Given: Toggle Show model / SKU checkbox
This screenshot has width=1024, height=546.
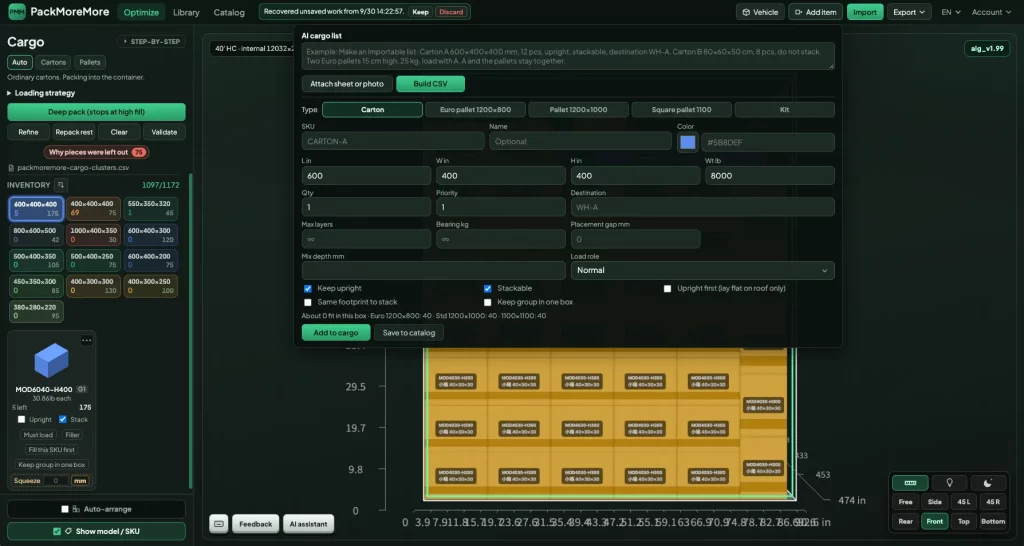Looking at the screenshot, I should tap(57, 531).
